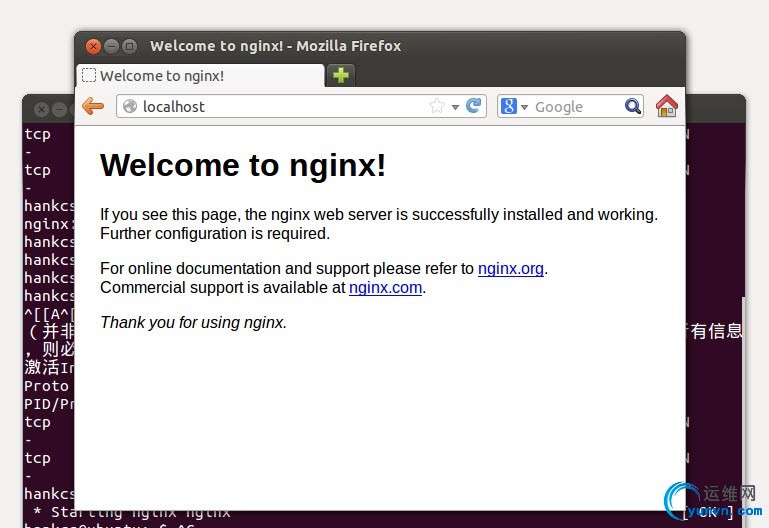Click the Thank you for using nginx. text
The image size is (769, 528).
coord(194,323)
